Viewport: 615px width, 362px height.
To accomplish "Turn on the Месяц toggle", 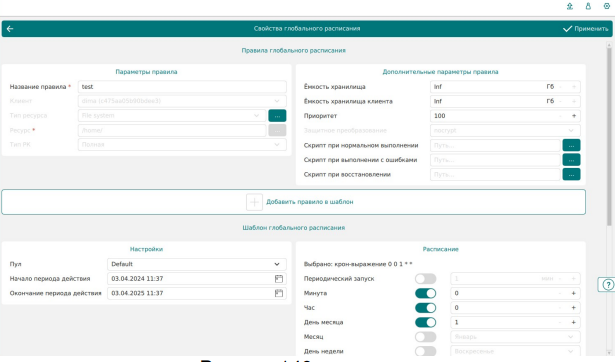I will (x=426, y=337).
